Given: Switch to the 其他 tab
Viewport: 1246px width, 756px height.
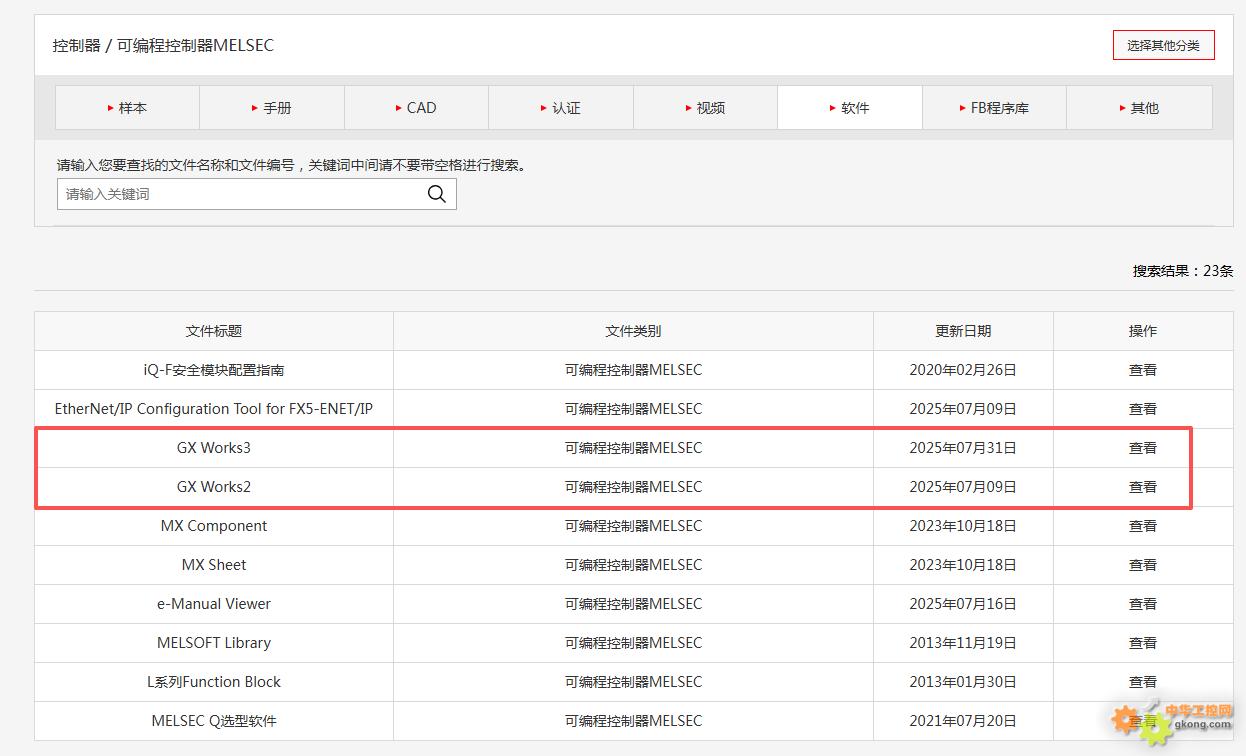Looking at the screenshot, I should 1139,108.
